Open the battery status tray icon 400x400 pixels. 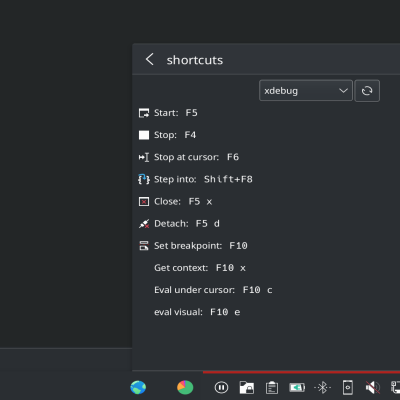tap(297, 387)
